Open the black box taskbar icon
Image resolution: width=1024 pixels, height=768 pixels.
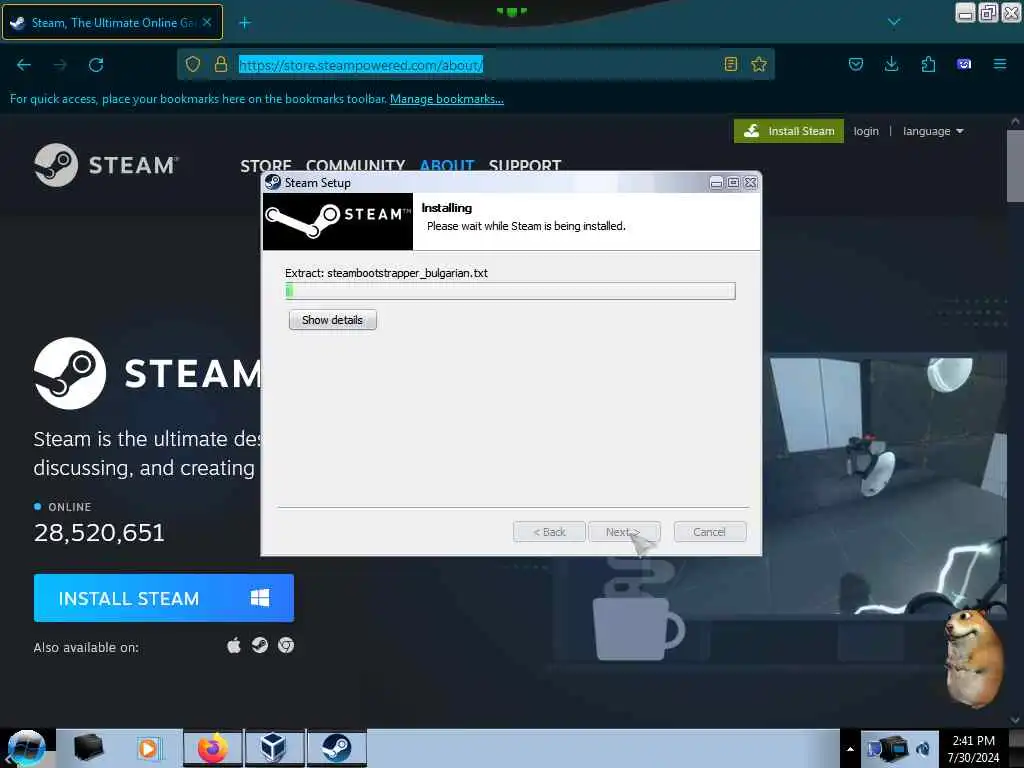(x=88, y=748)
